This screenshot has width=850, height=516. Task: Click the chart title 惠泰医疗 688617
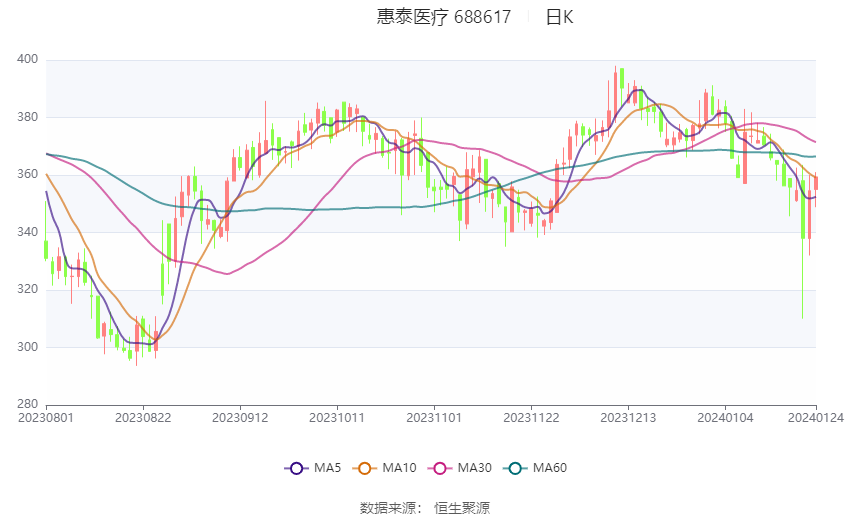click(x=444, y=17)
